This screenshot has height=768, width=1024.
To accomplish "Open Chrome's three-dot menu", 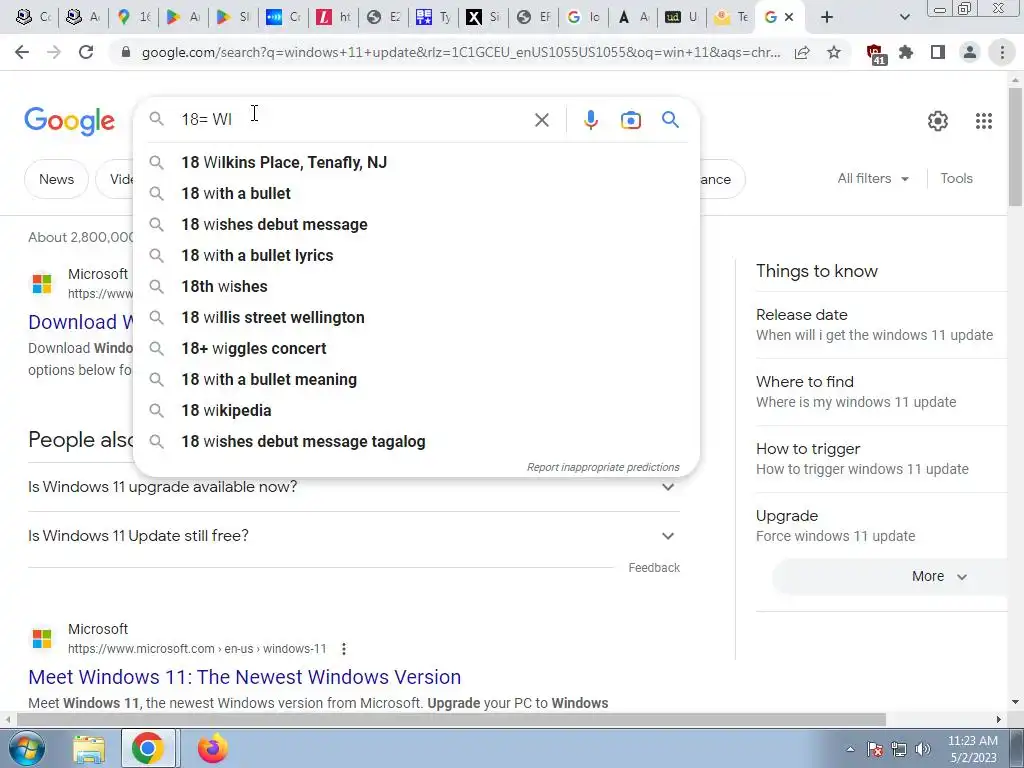I will 1002,52.
